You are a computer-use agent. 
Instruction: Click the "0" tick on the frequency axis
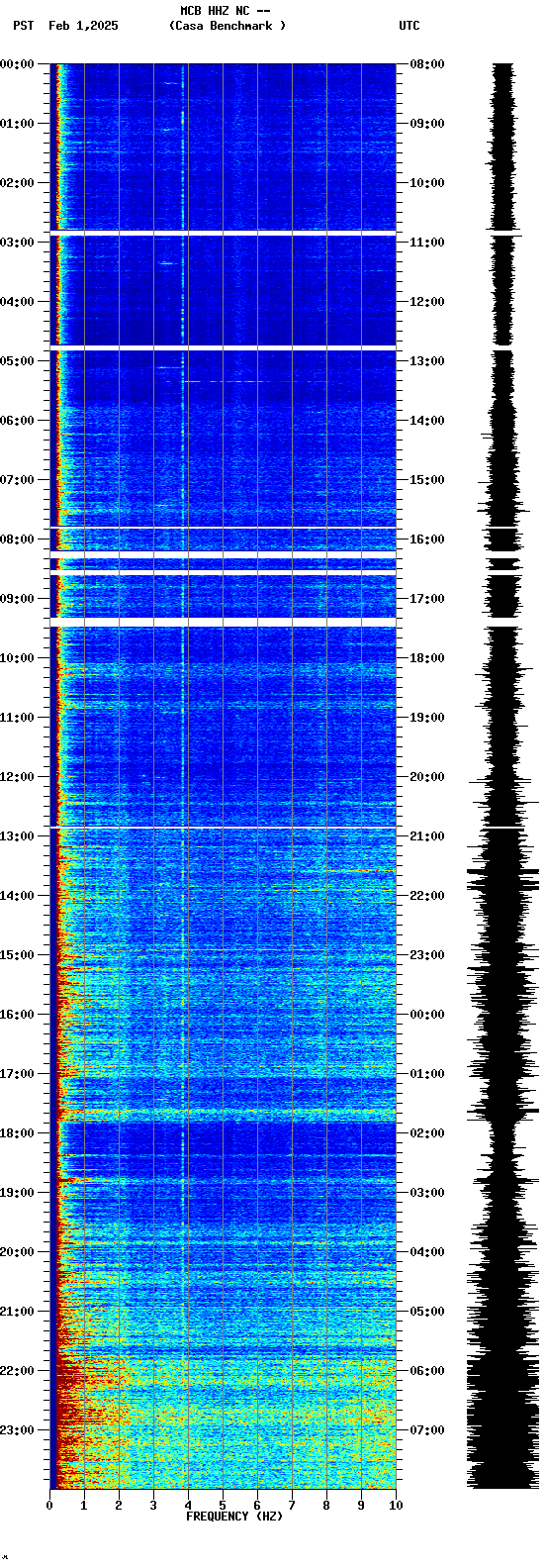(49, 1506)
